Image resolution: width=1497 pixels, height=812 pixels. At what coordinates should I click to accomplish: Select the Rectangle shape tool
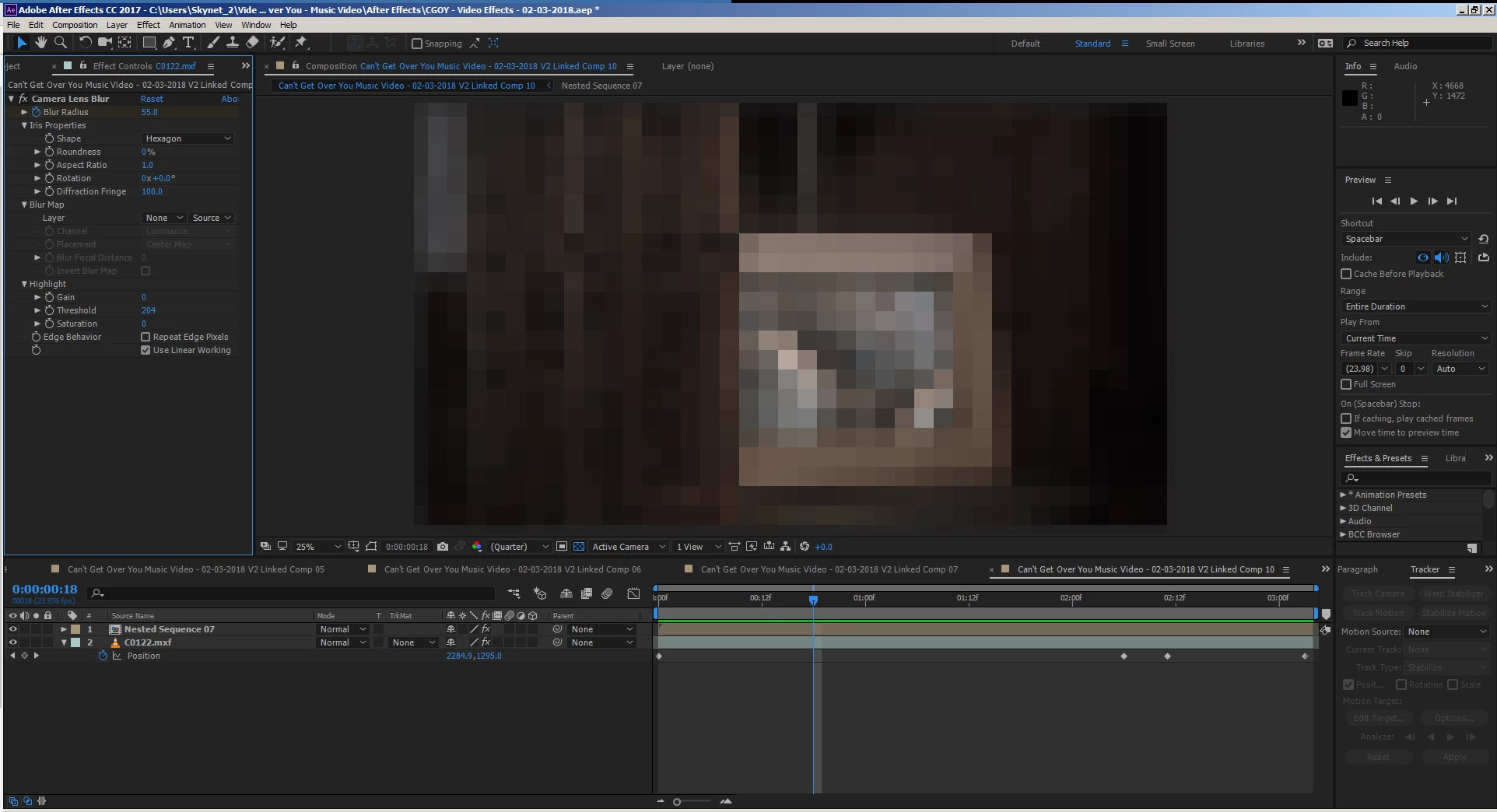pyautogui.click(x=149, y=43)
